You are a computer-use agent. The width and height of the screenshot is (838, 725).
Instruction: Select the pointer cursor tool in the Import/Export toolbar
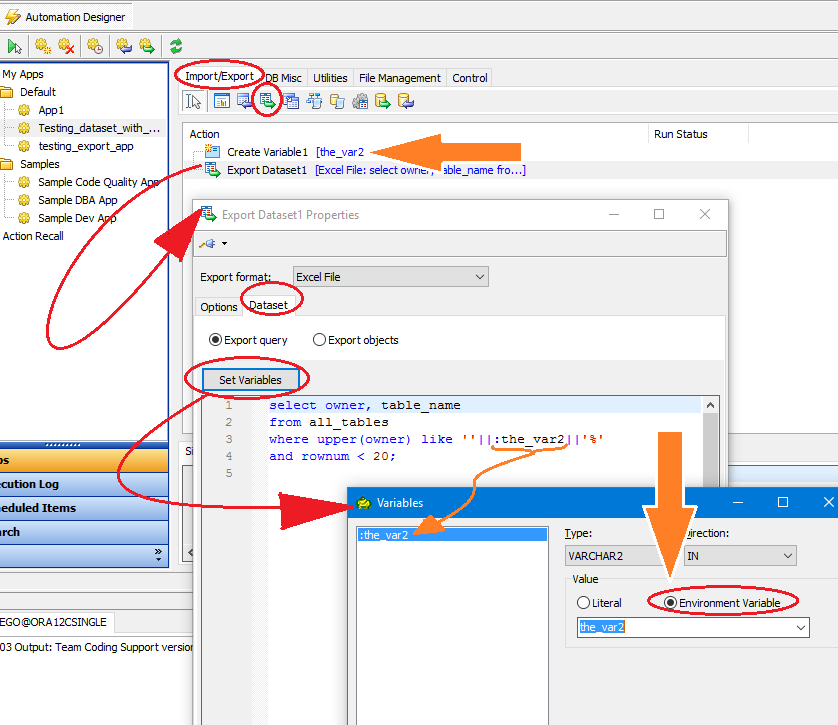[193, 101]
